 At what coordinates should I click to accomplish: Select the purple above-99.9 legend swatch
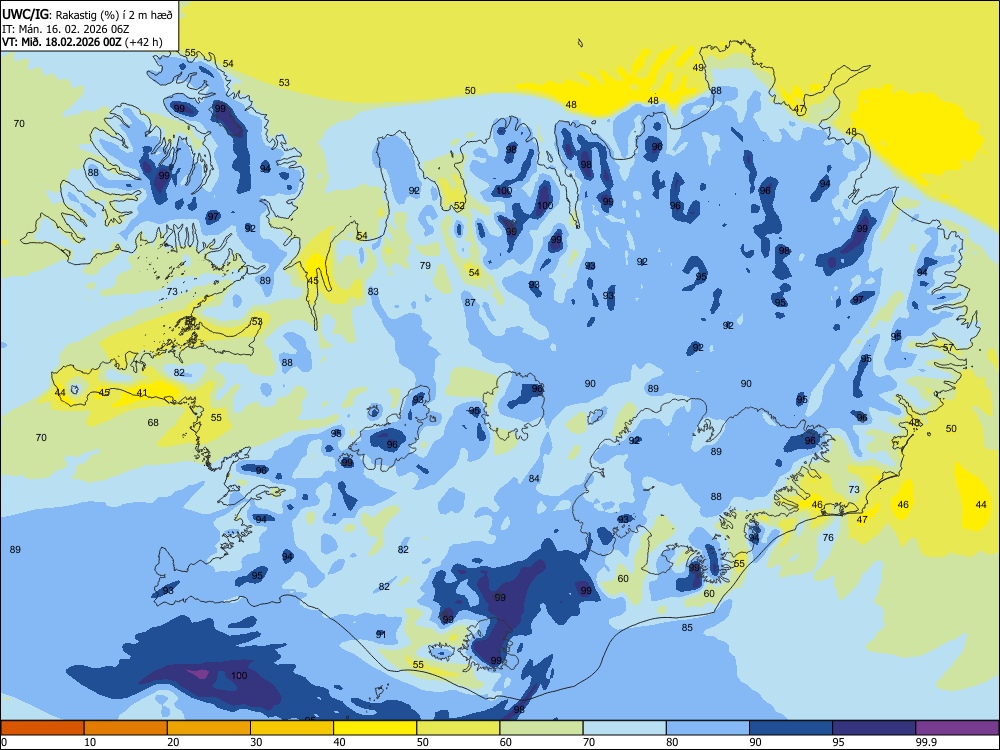(957, 728)
